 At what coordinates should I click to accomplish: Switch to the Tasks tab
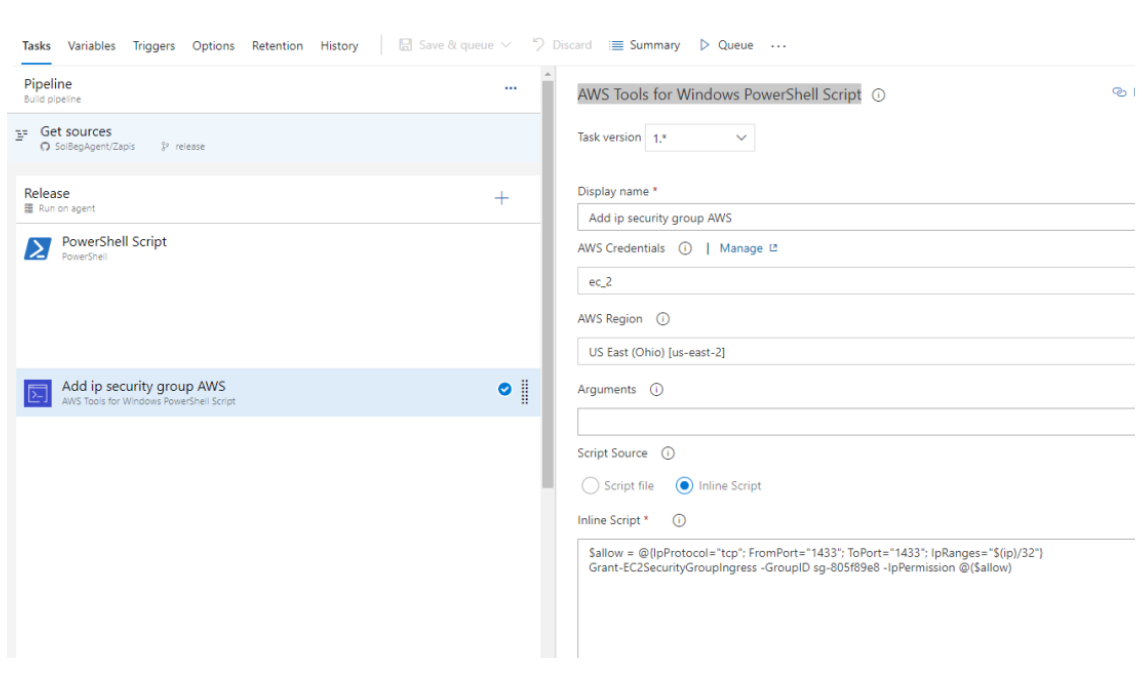click(x=36, y=46)
